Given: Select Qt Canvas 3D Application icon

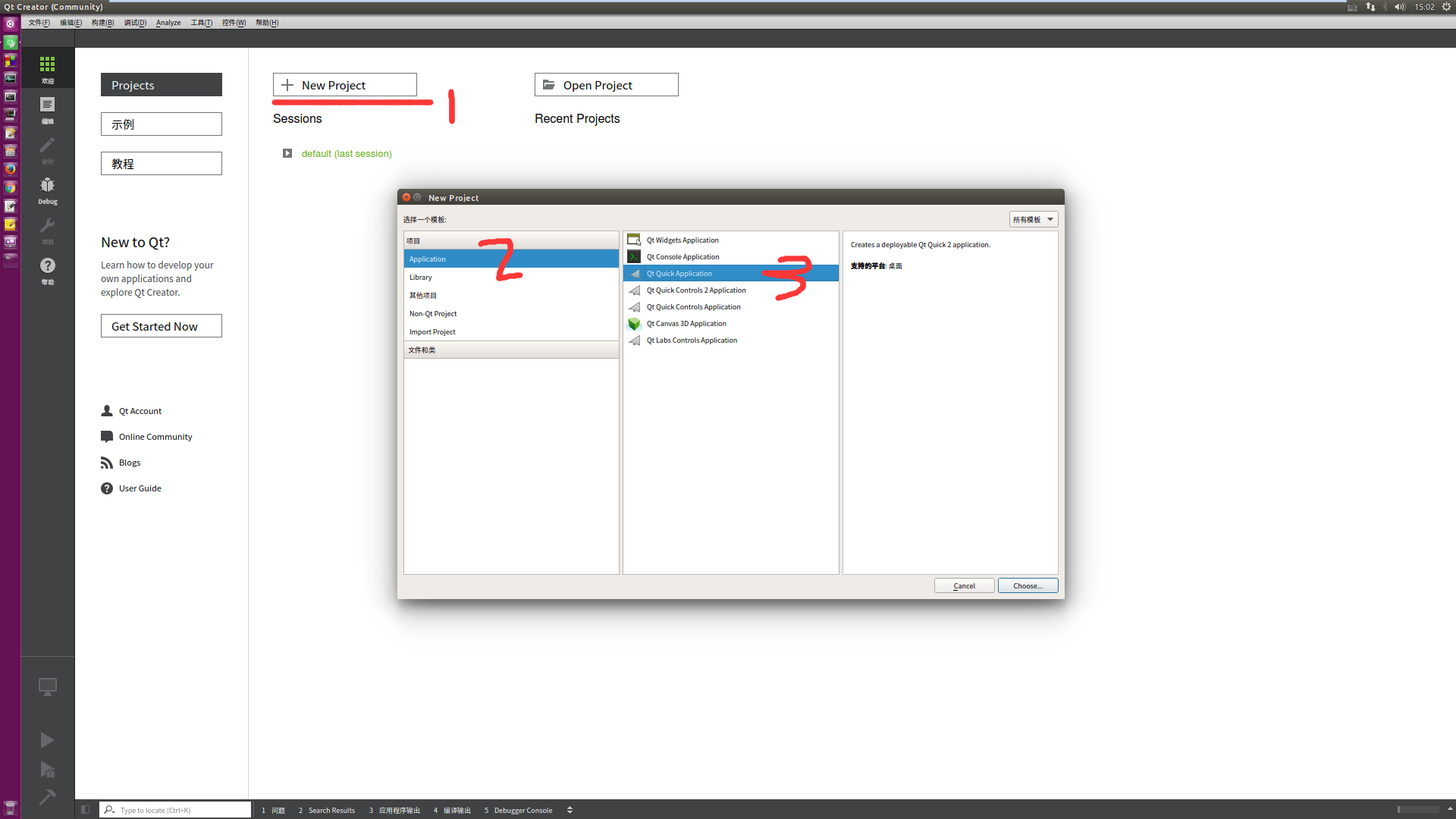Looking at the screenshot, I should tap(634, 324).
